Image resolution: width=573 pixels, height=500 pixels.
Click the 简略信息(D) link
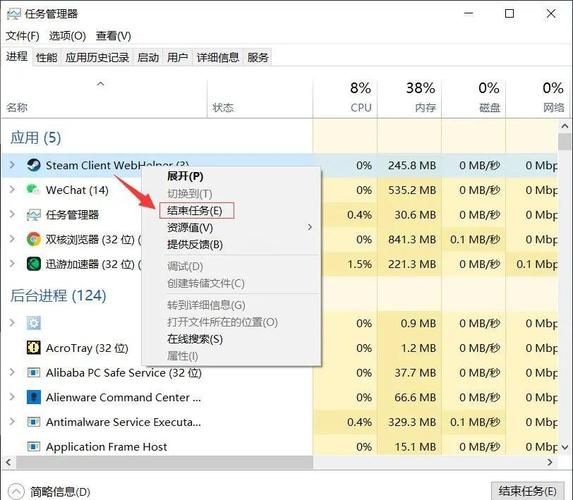(60, 492)
